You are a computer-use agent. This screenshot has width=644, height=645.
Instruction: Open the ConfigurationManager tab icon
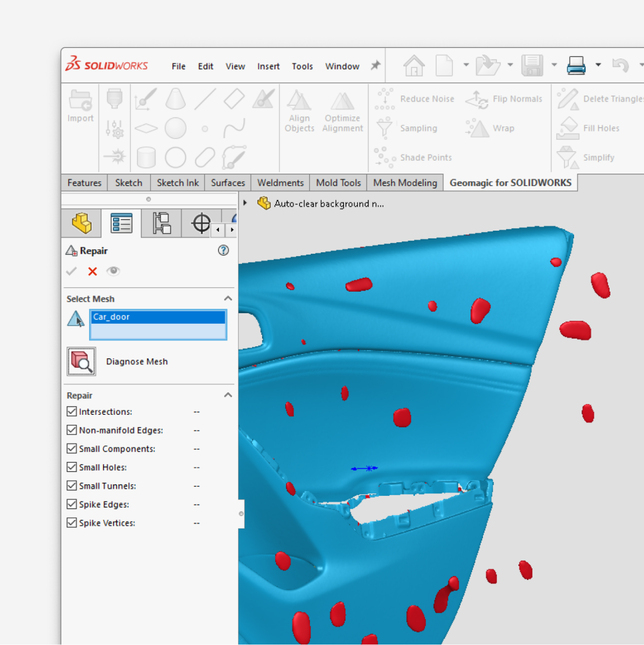point(161,223)
